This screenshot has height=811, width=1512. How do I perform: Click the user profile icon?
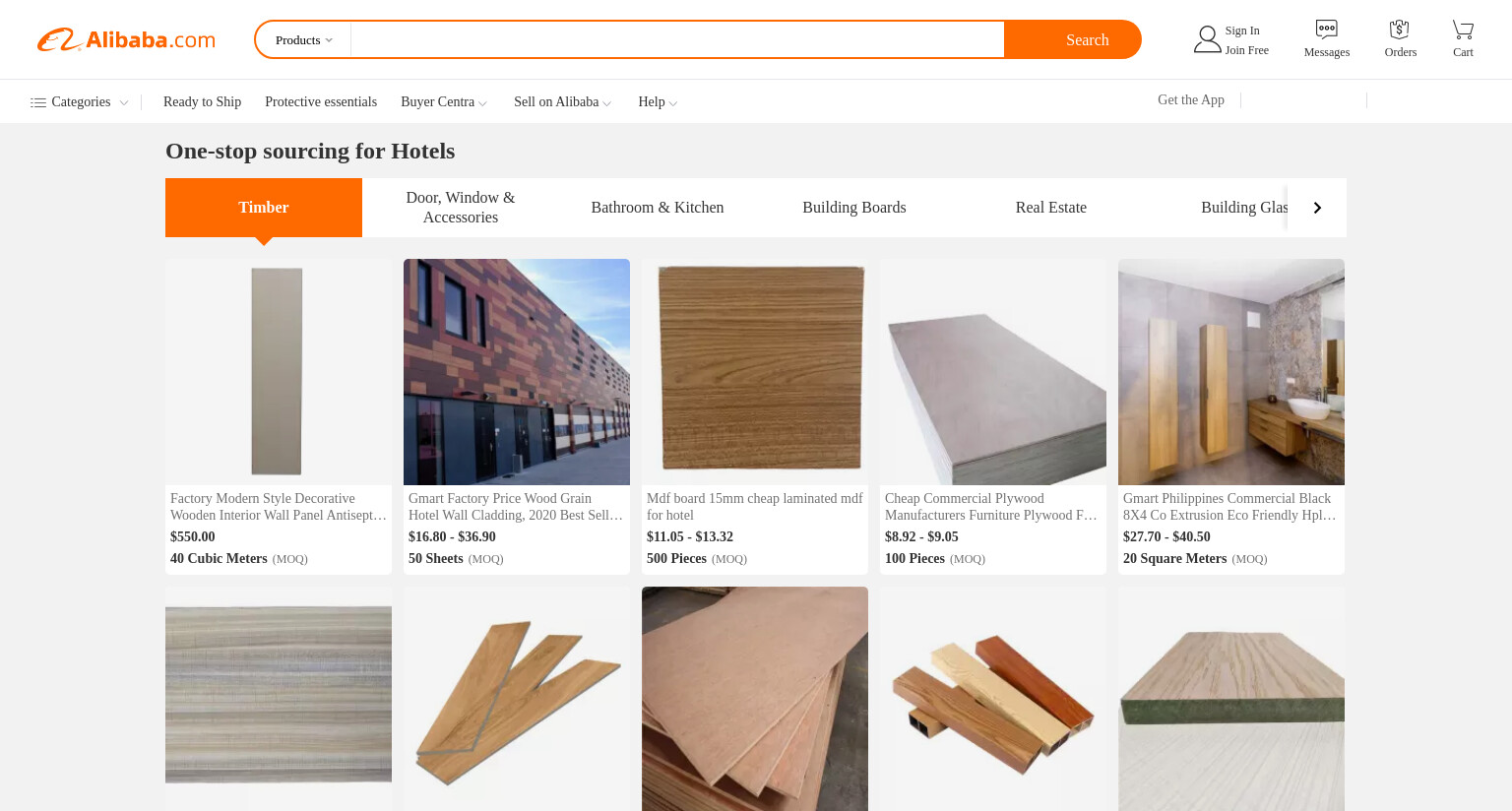(x=1207, y=39)
